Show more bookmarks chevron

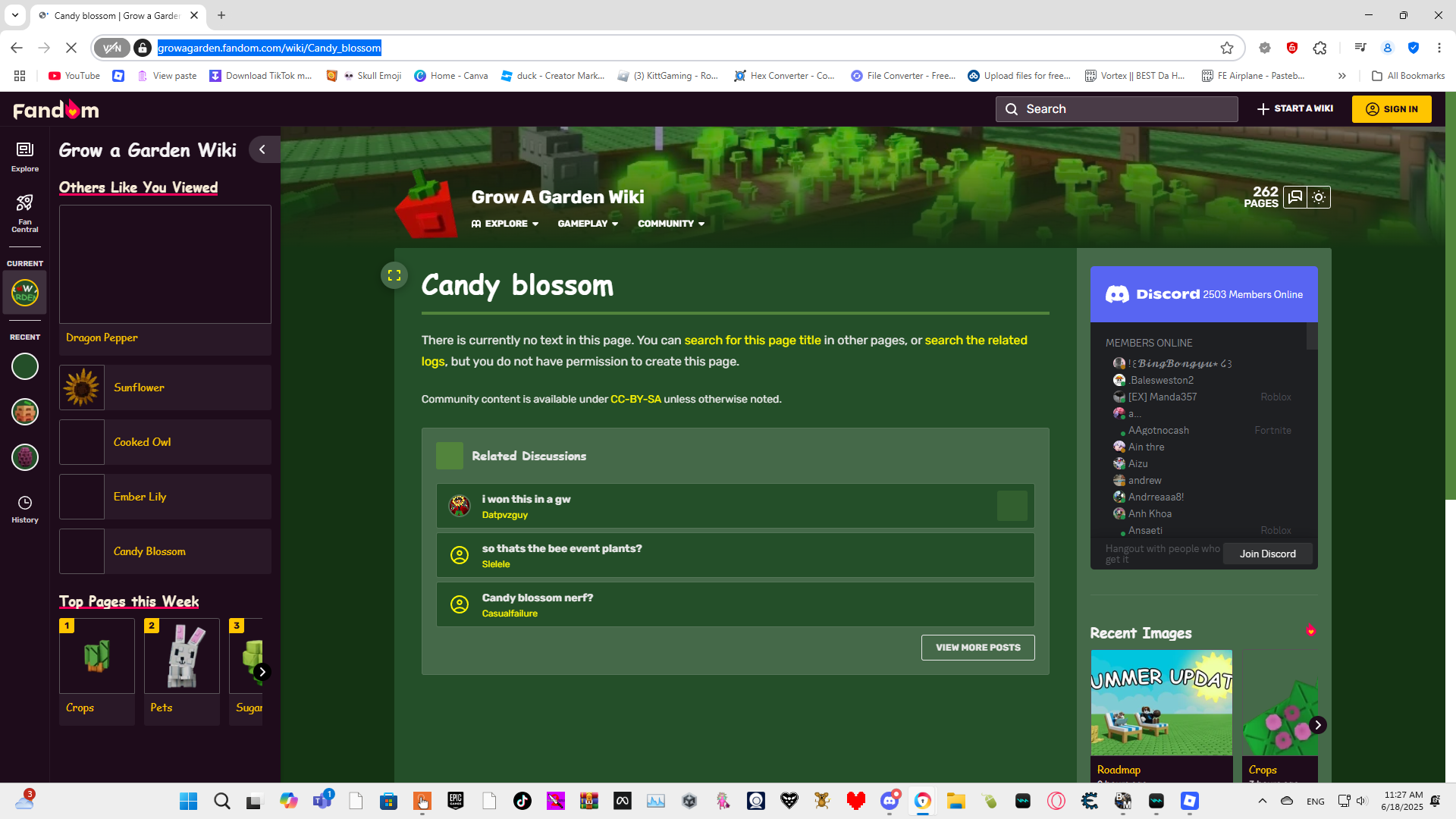[1342, 76]
